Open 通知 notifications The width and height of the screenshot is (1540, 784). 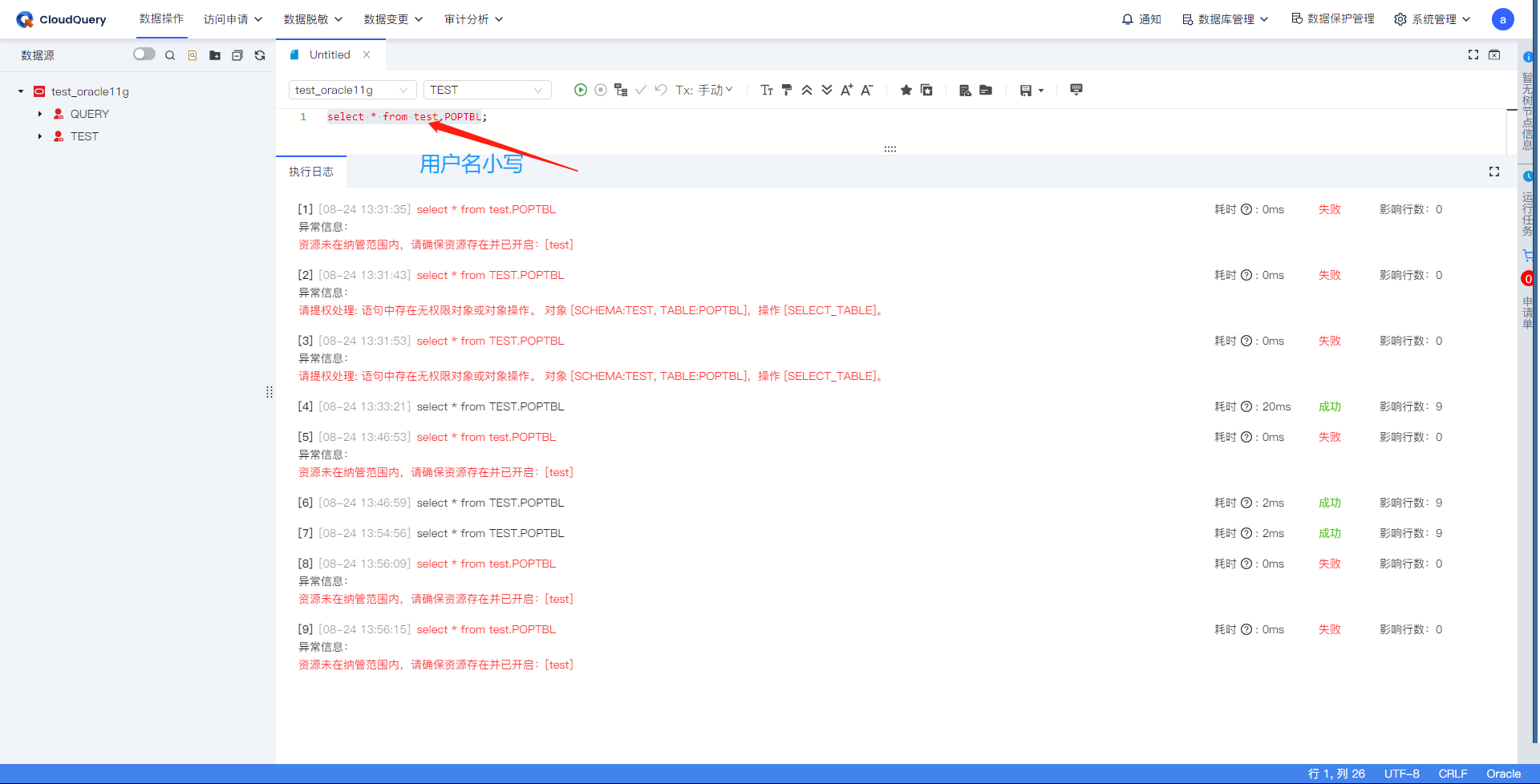(x=1141, y=19)
